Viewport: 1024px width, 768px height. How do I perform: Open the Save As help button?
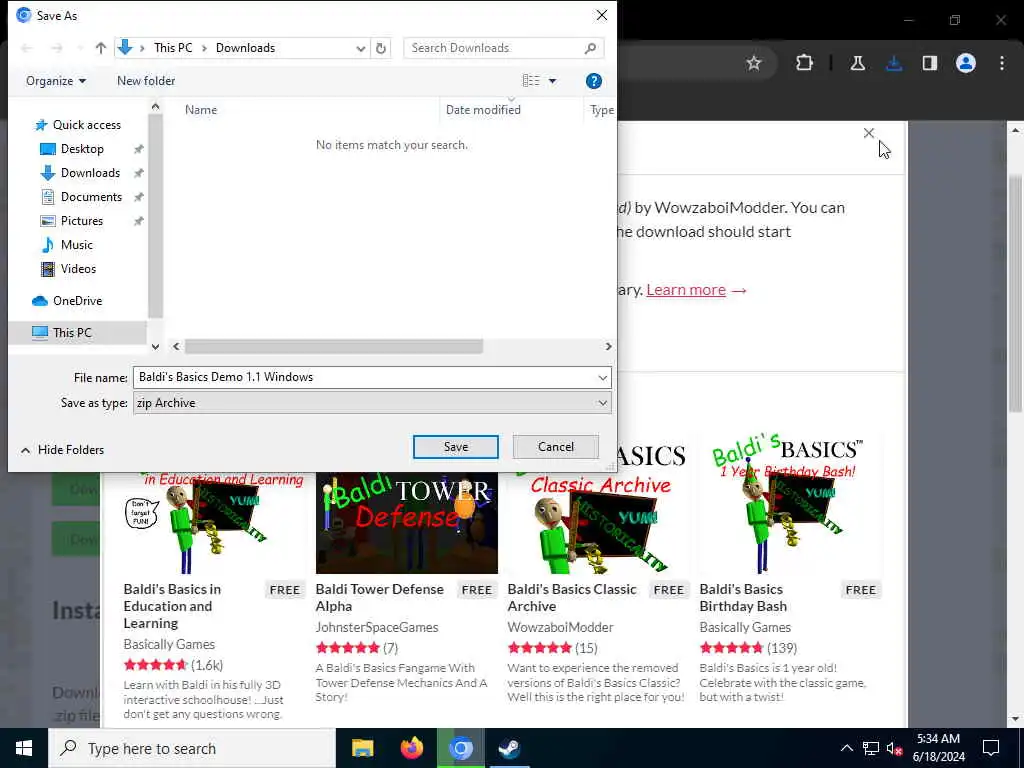pos(594,81)
